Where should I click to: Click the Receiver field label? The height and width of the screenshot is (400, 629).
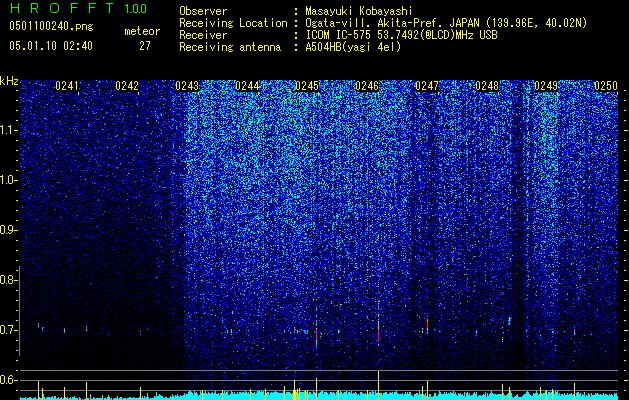pyautogui.click(x=203, y=35)
